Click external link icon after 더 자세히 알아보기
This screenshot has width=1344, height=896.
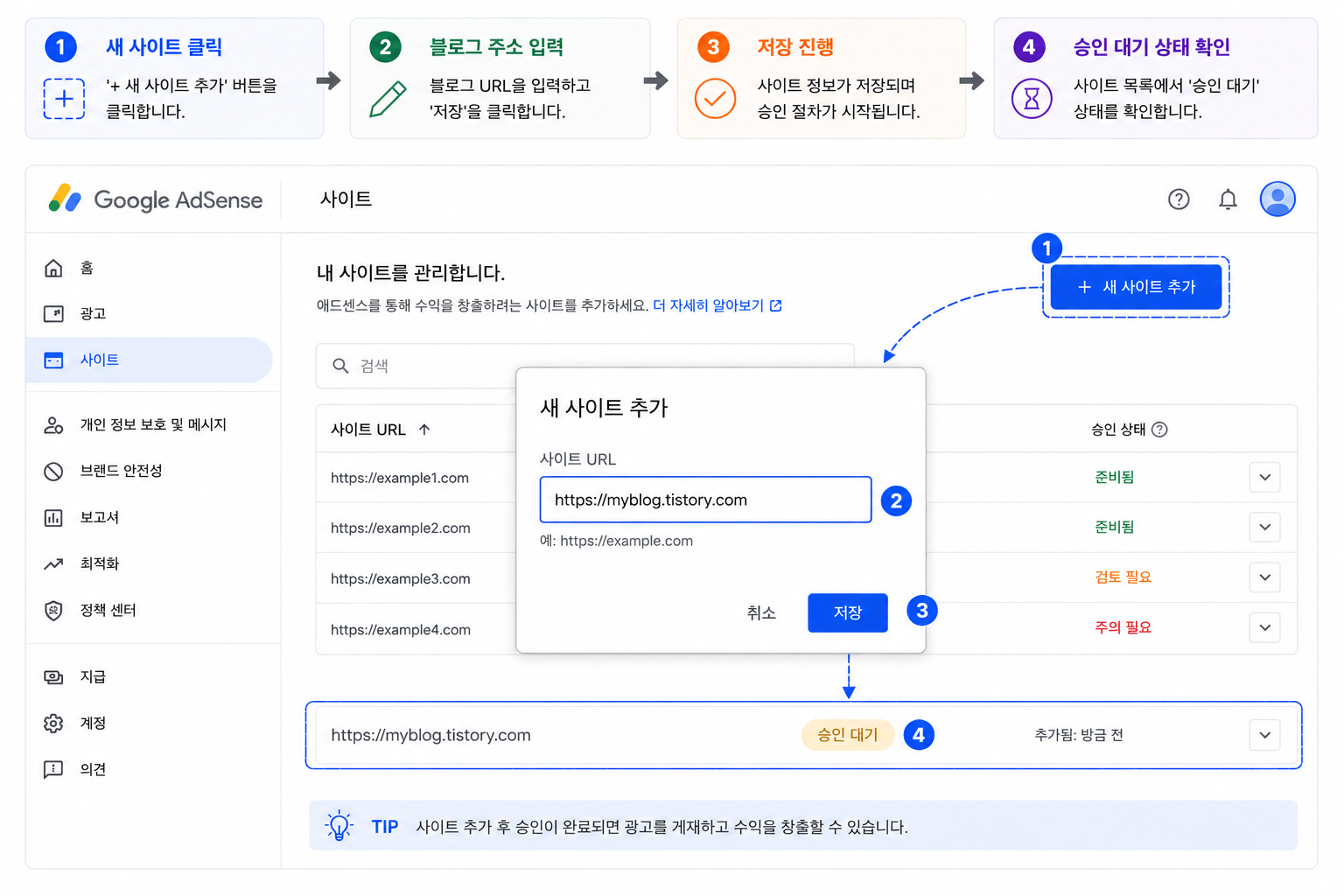click(x=775, y=305)
